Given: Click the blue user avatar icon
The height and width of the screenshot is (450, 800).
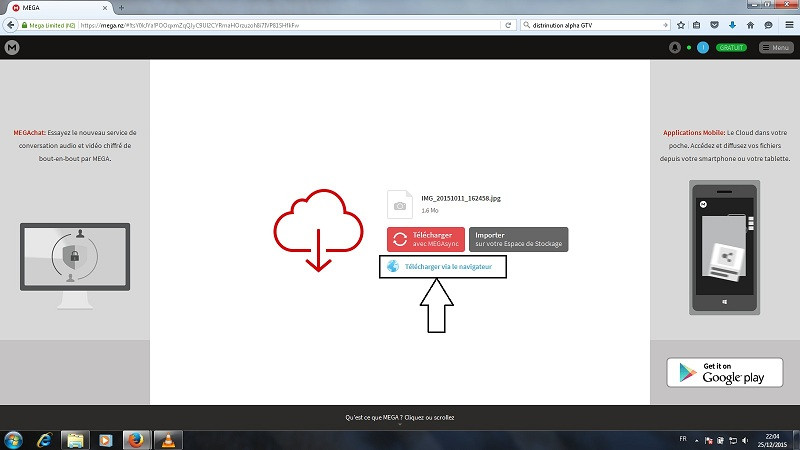Looking at the screenshot, I should pos(702,47).
